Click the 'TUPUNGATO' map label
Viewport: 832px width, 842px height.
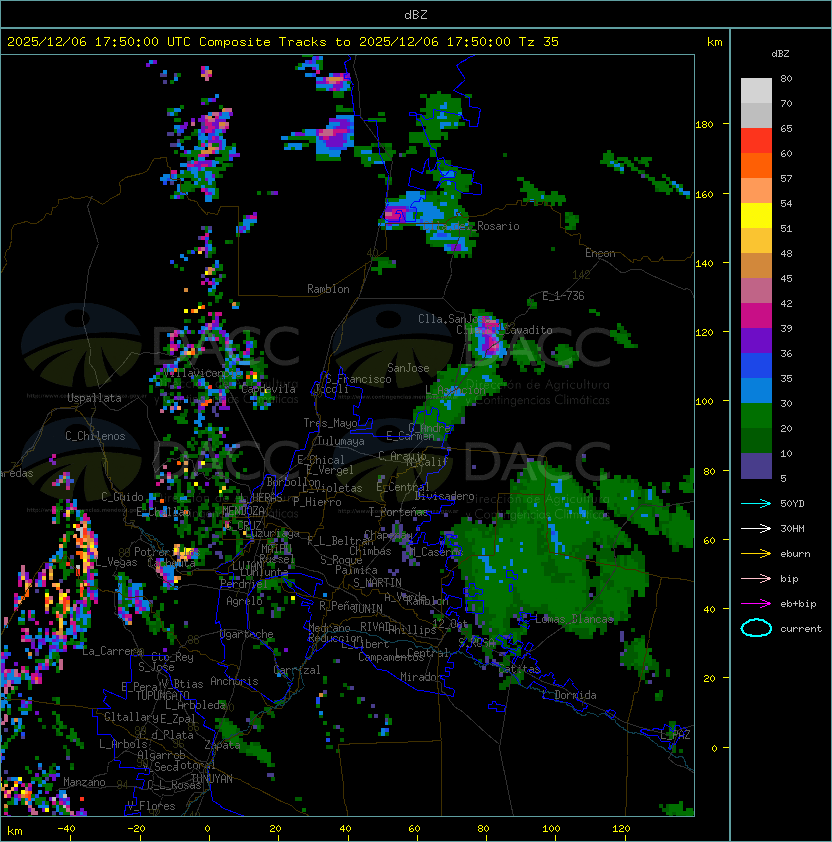pos(162,695)
